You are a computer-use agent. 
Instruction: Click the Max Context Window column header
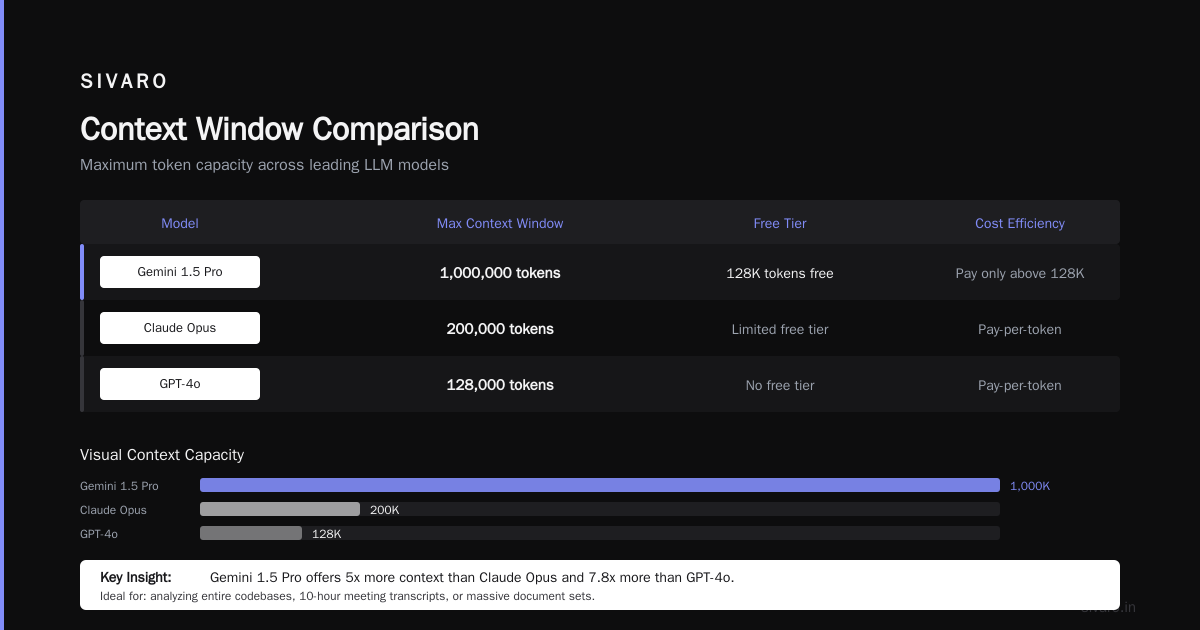tap(500, 224)
